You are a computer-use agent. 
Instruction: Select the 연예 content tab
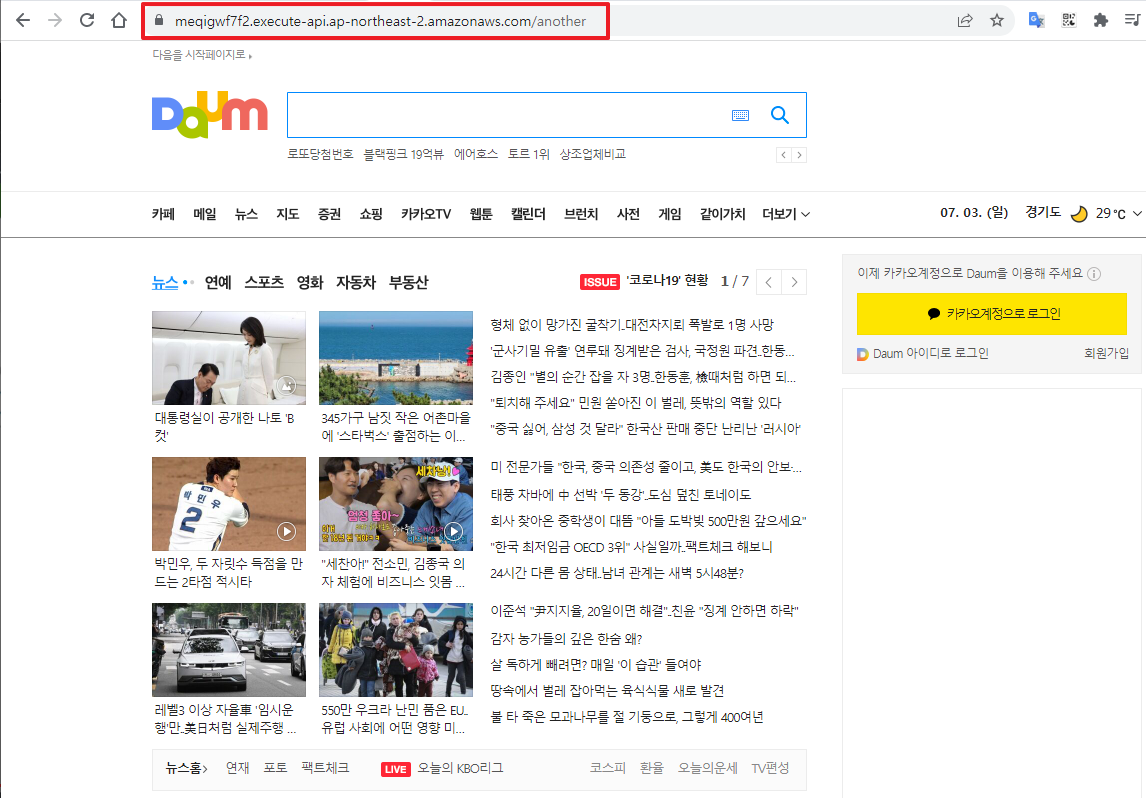[x=218, y=282]
